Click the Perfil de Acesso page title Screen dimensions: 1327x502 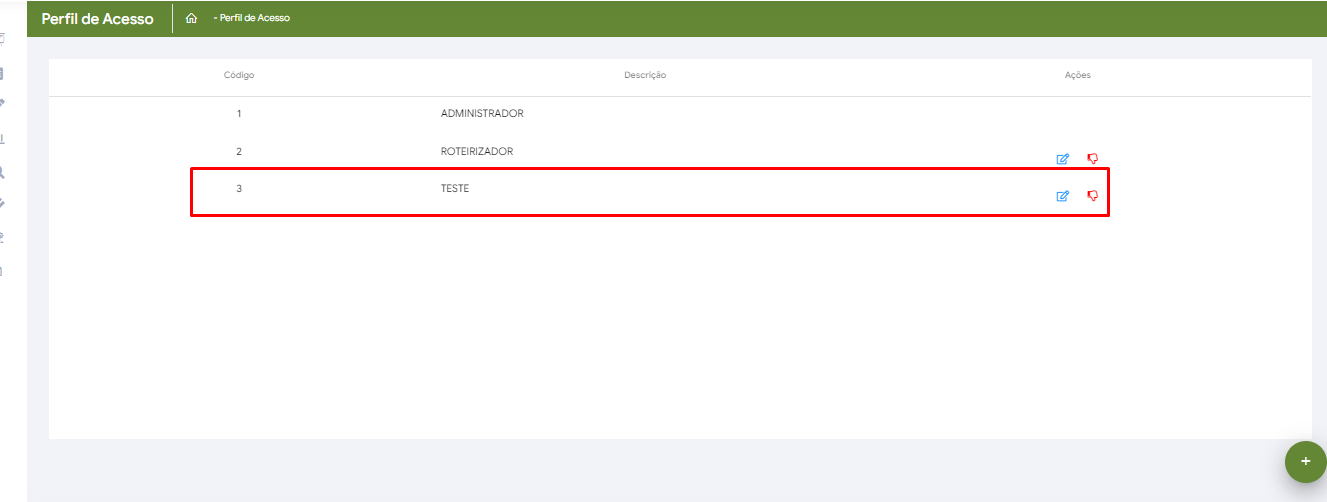click(98, 18)
